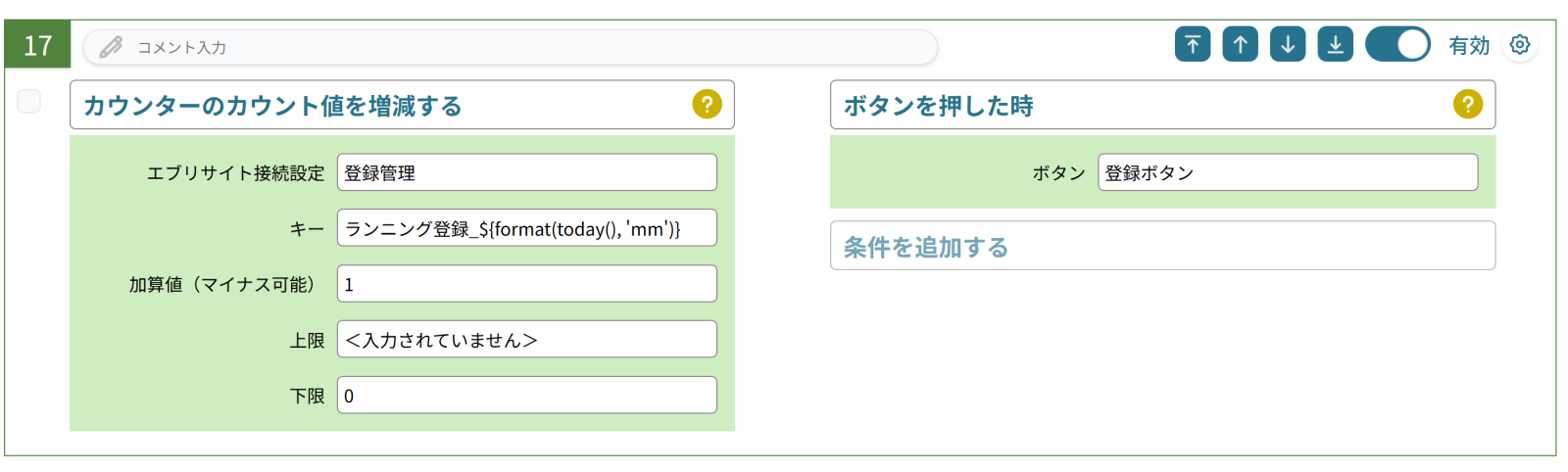The width and height of the screenshot is (1568, 472).
Task: Click 条件を追加する to add a condition
Action: (1162, 246)
